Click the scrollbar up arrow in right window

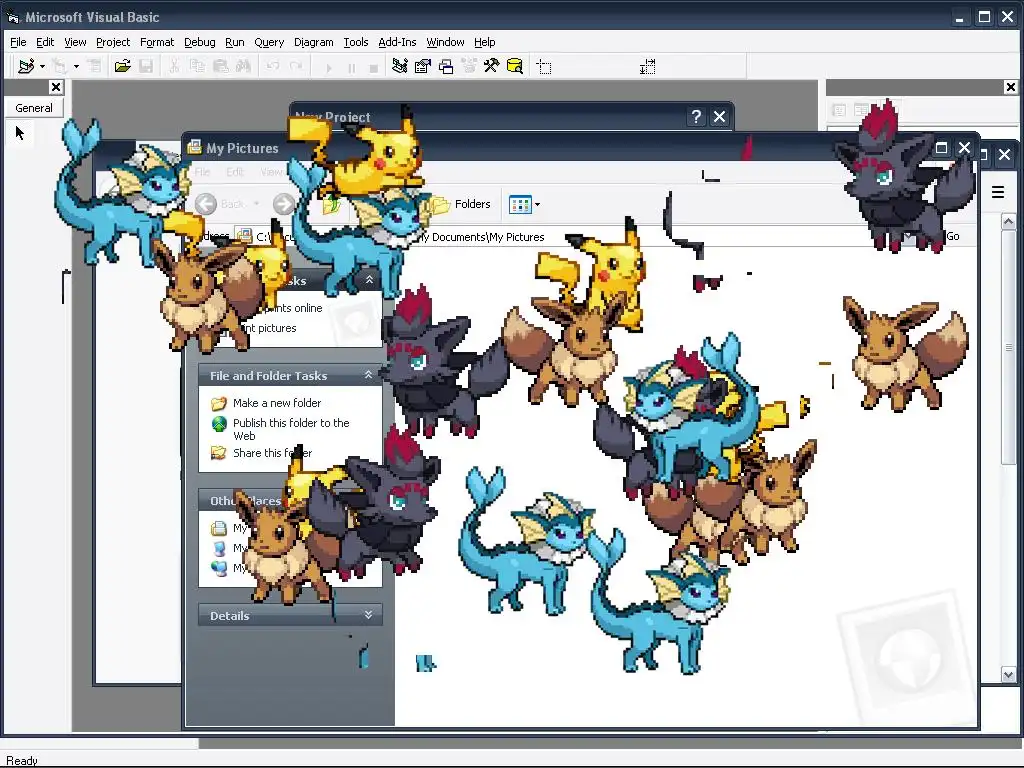[x=1008, y=221]
